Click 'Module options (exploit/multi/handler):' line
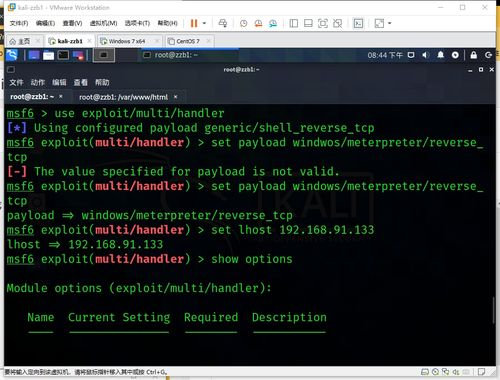Viewport: 500px width, 380px height. (139, 288)
